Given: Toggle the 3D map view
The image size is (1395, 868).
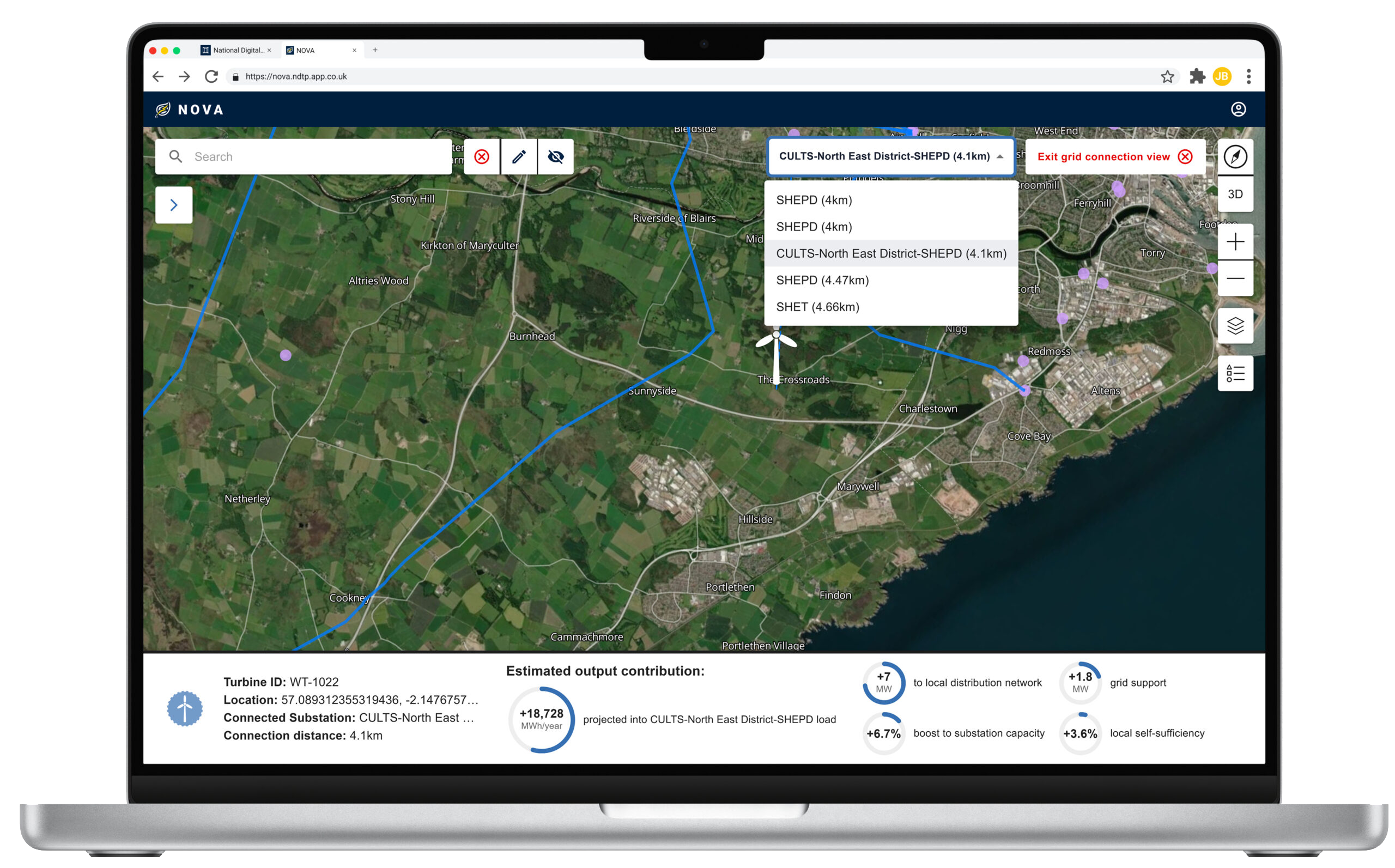Looking at the screenshot, I should tap(1235, 194).
